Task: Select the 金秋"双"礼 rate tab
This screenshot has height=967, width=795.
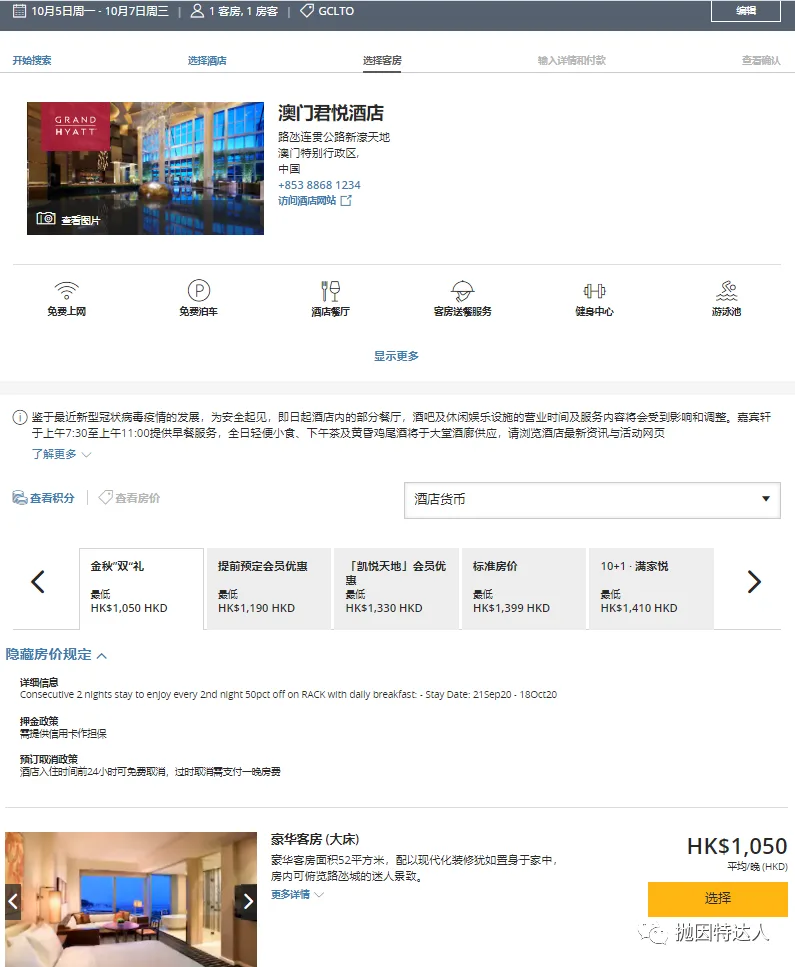Action: 141,588
